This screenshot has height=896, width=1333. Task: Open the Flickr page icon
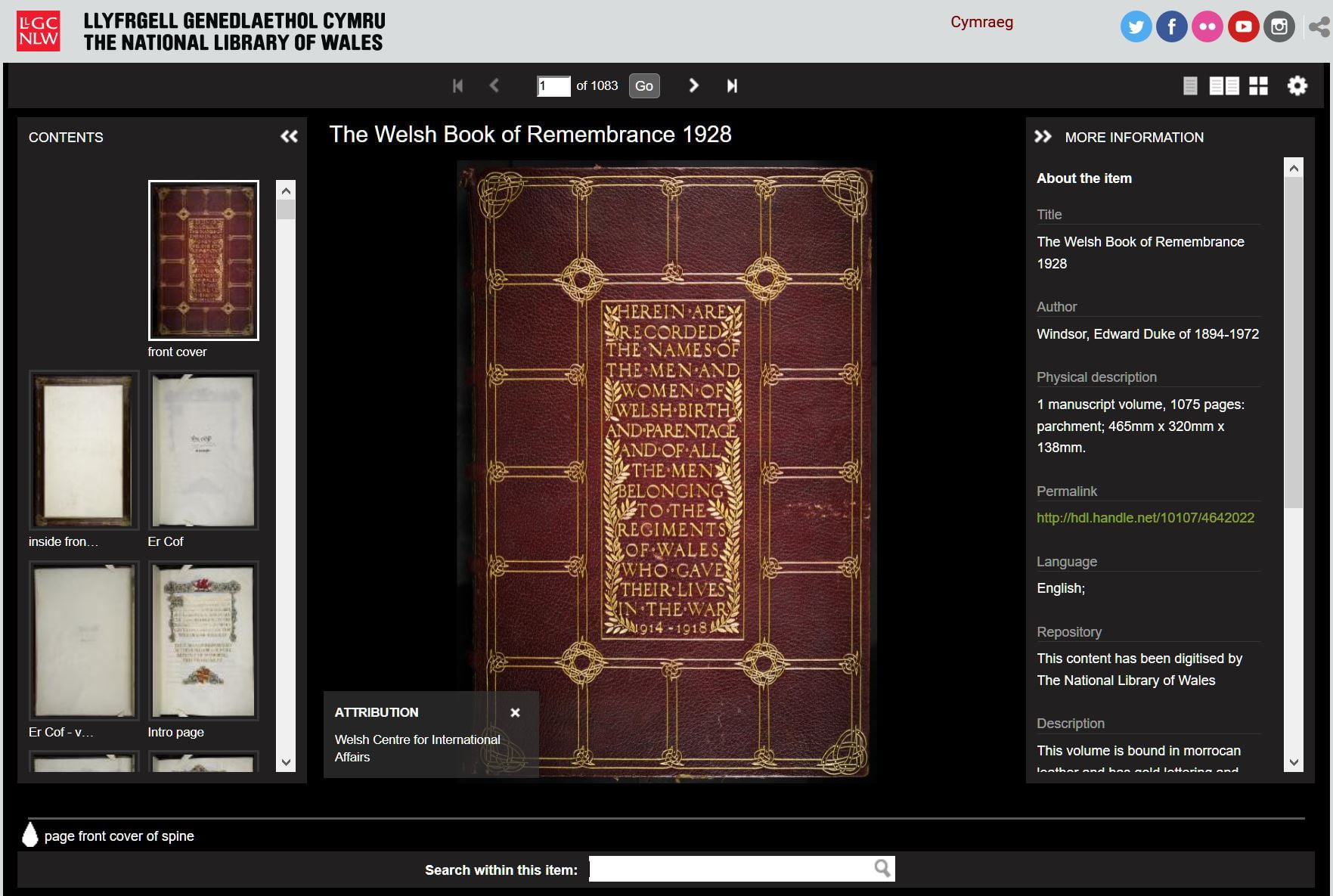(x=1207, y=27)
